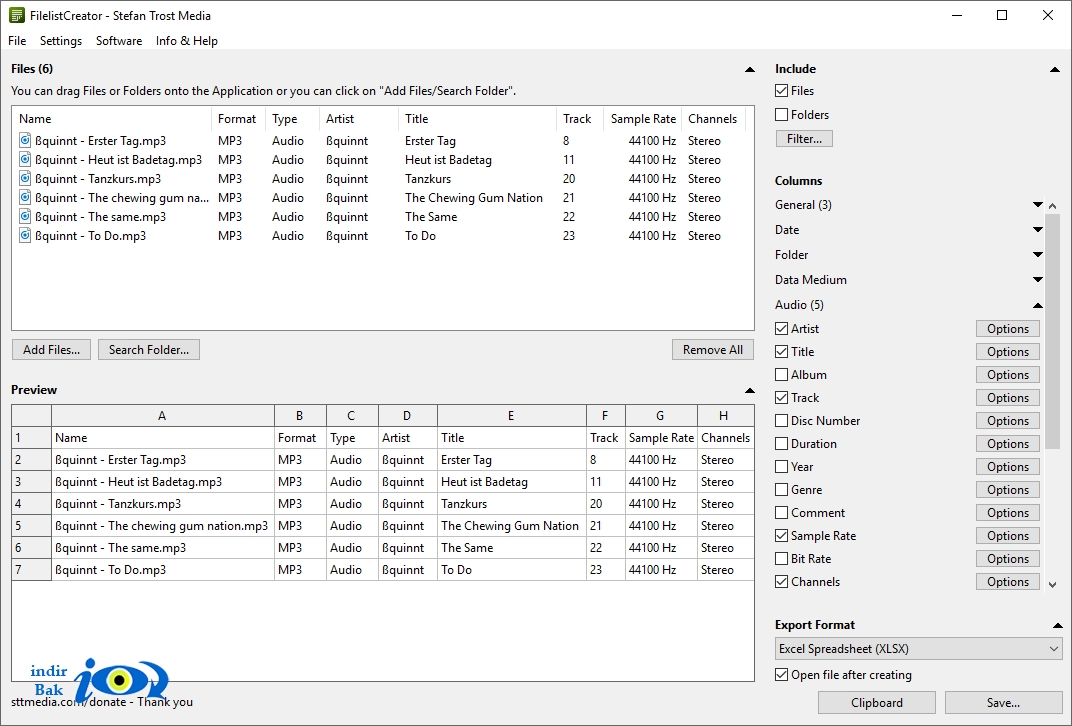
Task: Expand the Data Medium columns group
Action: coord(1038,280)
